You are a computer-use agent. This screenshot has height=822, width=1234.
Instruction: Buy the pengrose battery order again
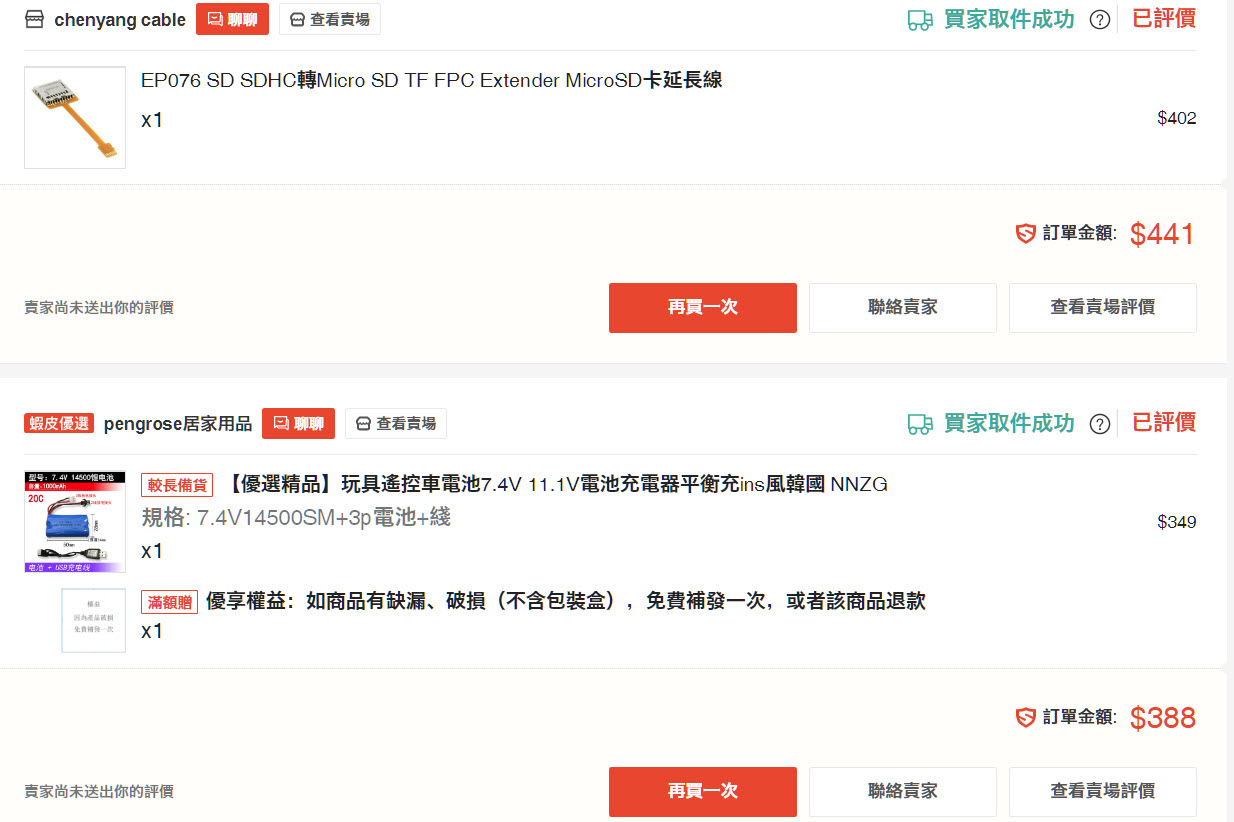coord(703,792)
